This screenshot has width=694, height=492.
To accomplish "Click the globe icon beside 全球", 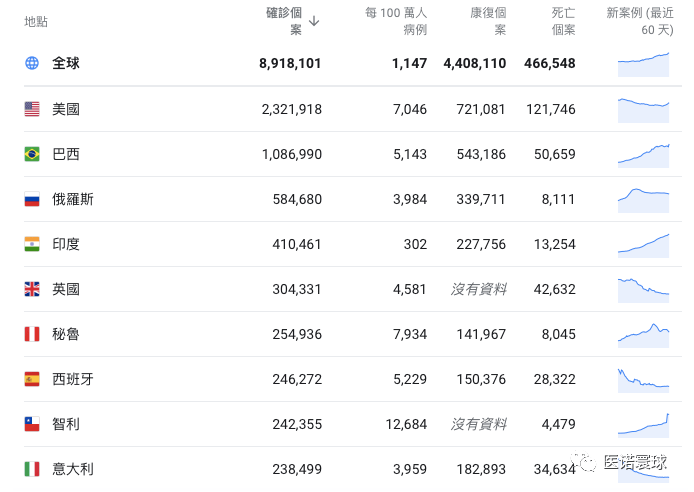I will point(32,63).
